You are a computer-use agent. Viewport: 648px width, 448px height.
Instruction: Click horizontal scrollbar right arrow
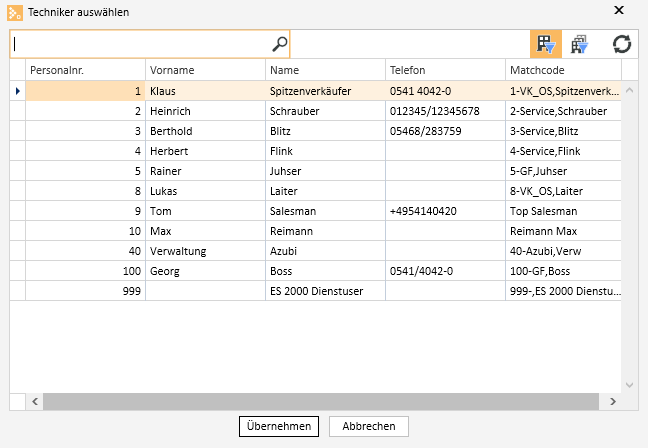613,401
